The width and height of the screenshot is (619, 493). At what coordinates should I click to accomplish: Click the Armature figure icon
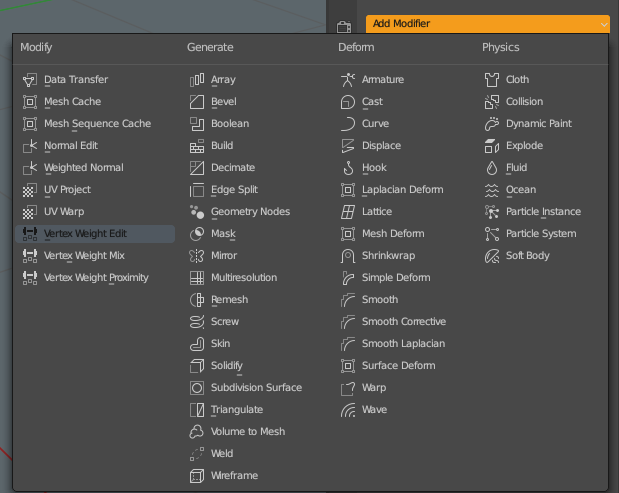tap(348, 80)
